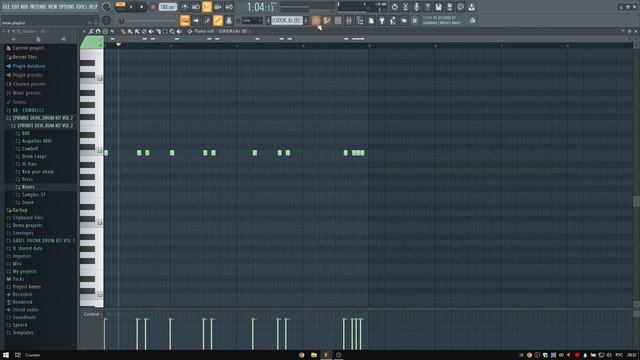Expand the 808 folder
640x360 pixels.
click(26, 133)
